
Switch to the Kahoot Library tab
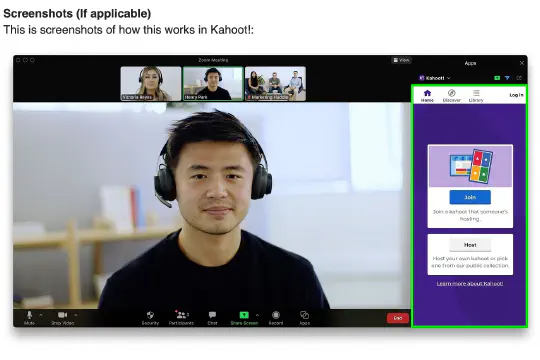point(476,95)
